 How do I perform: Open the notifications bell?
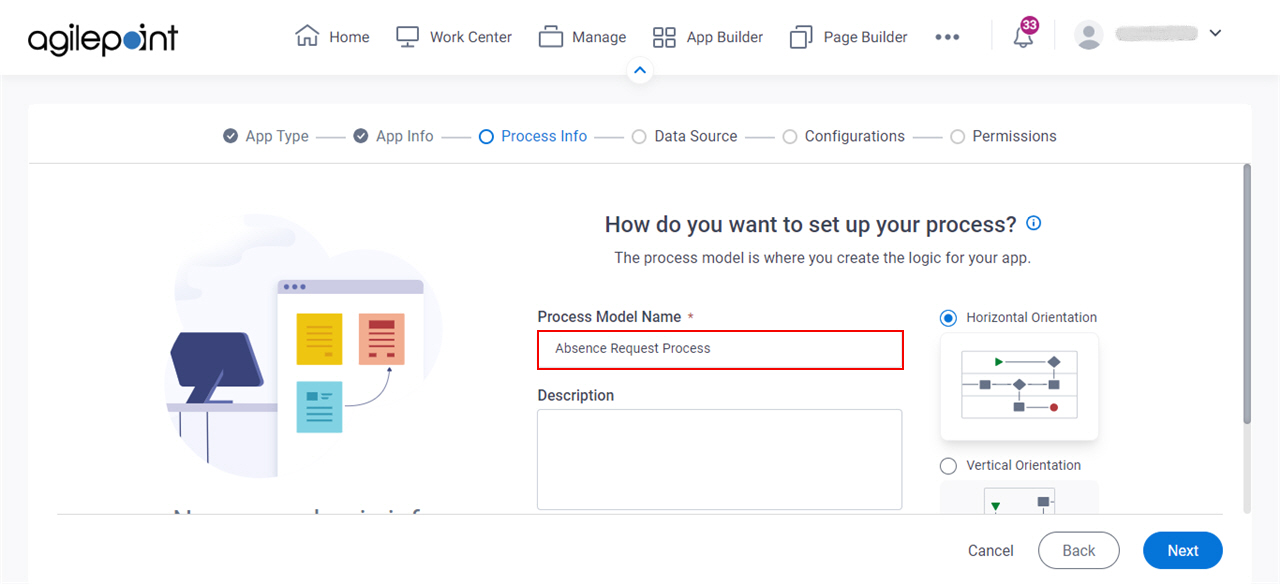[x=1023, y=38]
